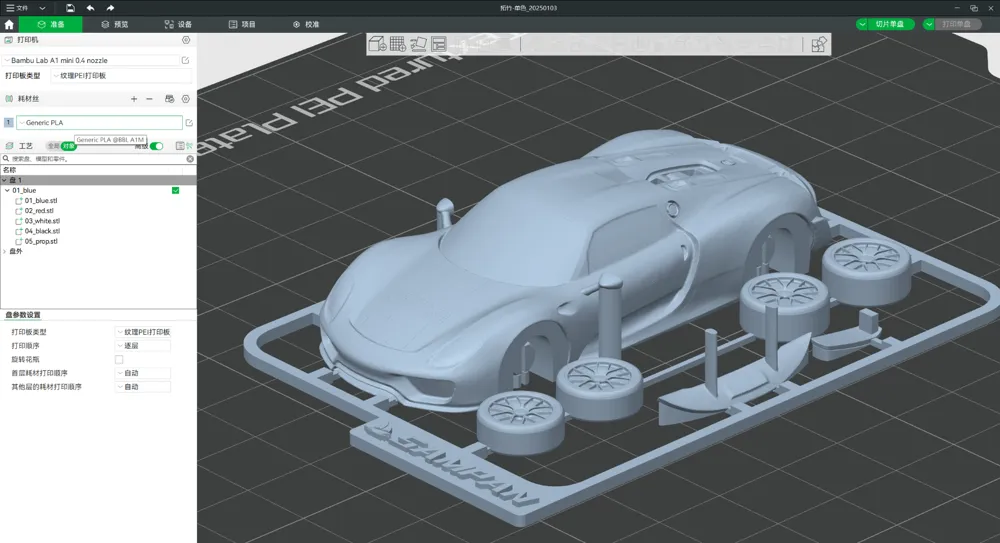This screenshot has width=1000, height=543.
Task: Click the 名称 column header
Action: [x=10, y=170]
